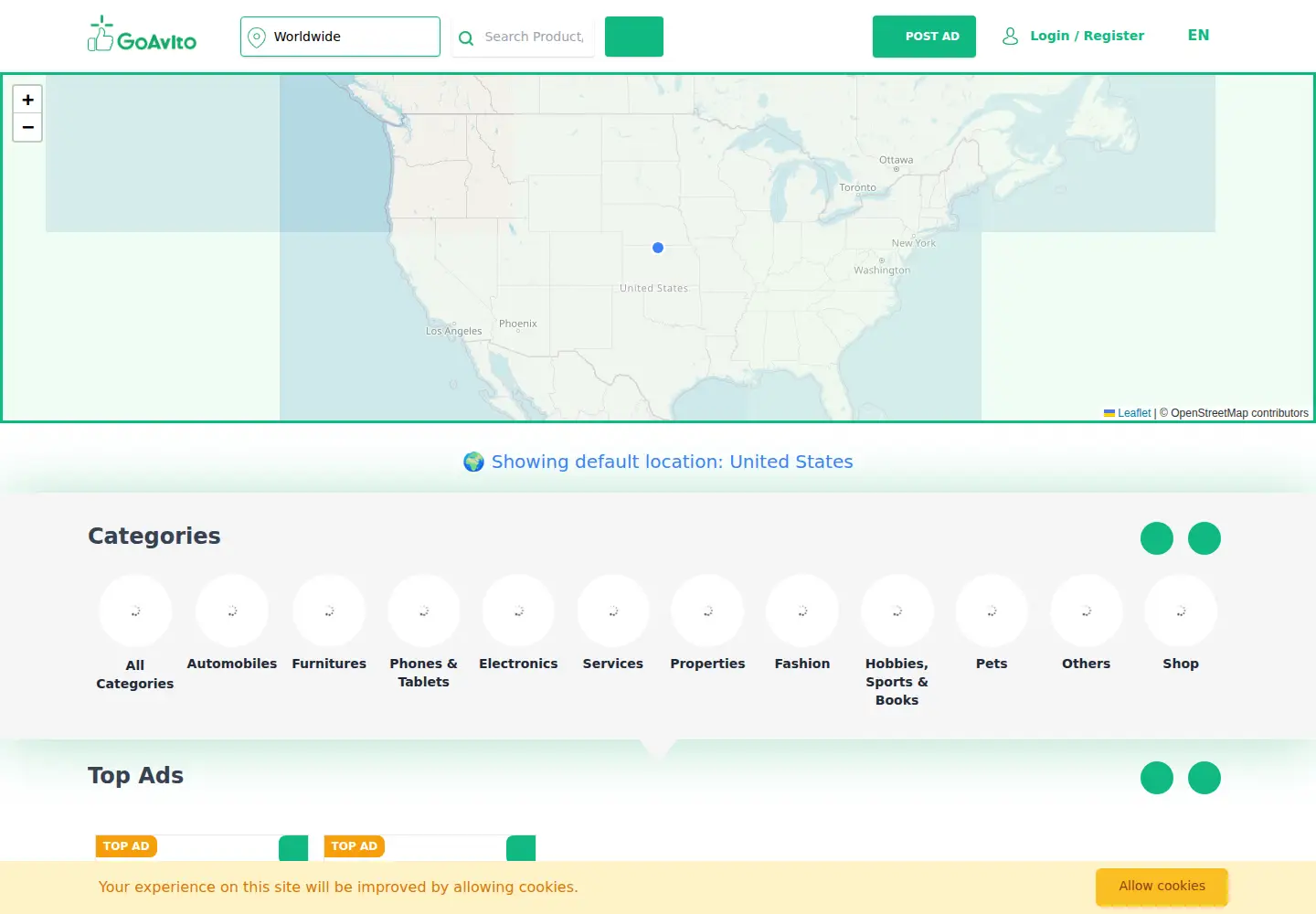Viewport: 1316px width, 914px height.
Task: Click the first TOP AD badge
Action: coord(126,846)
